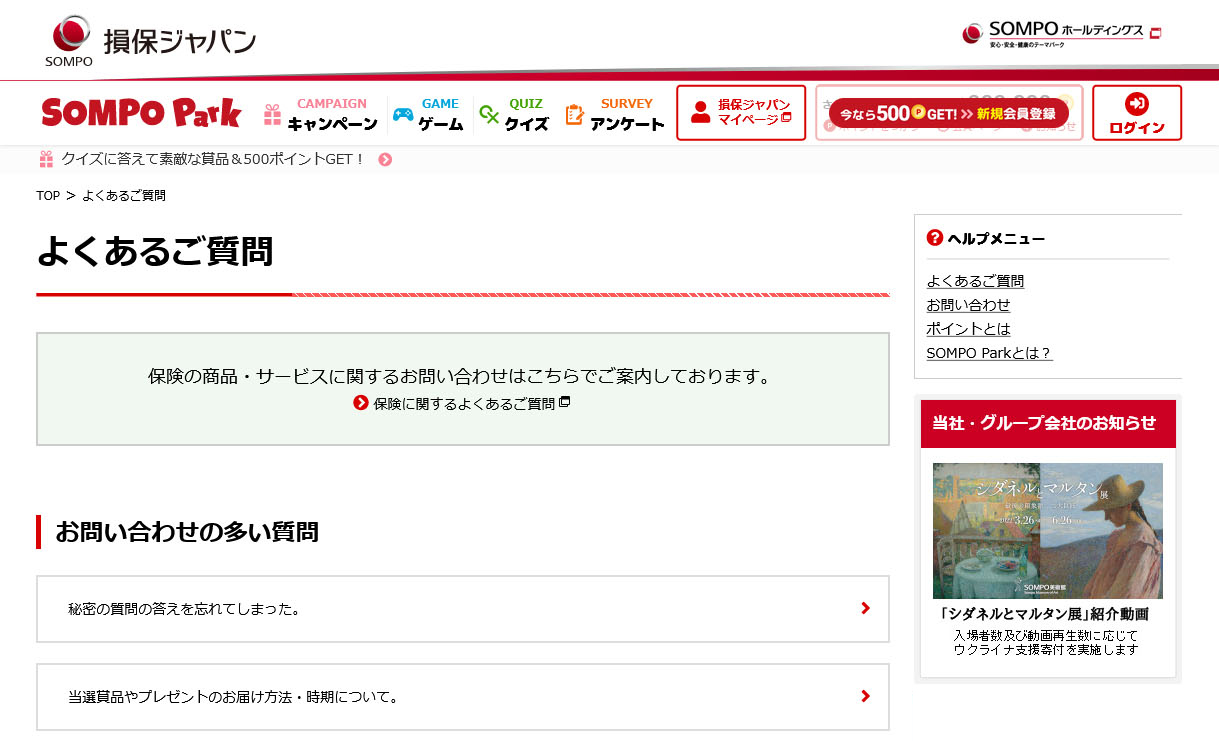Expand the question about 秘密の質問の答え
This screenshot has width=1219, height=741.
462,609
